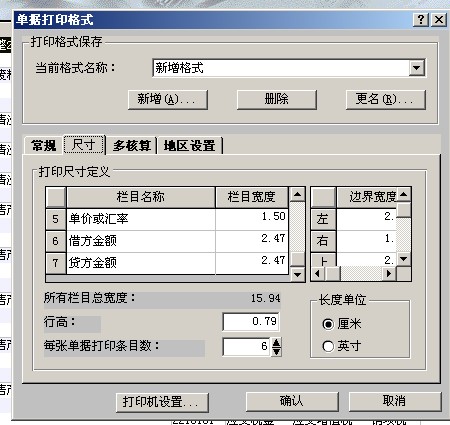Open the 当前格式名称 dropdown list

[x=417, y=68]
